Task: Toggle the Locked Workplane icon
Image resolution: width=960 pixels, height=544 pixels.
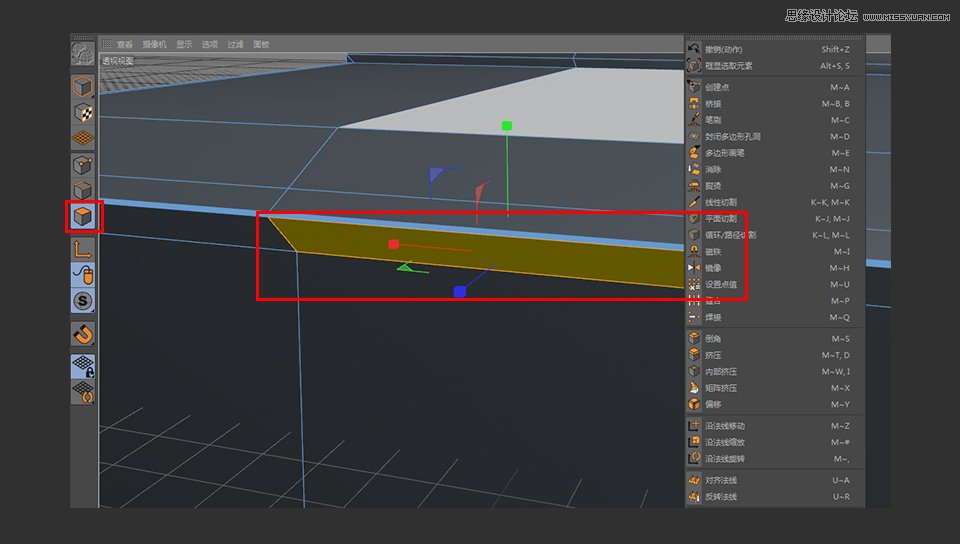Action: [84, 366]
